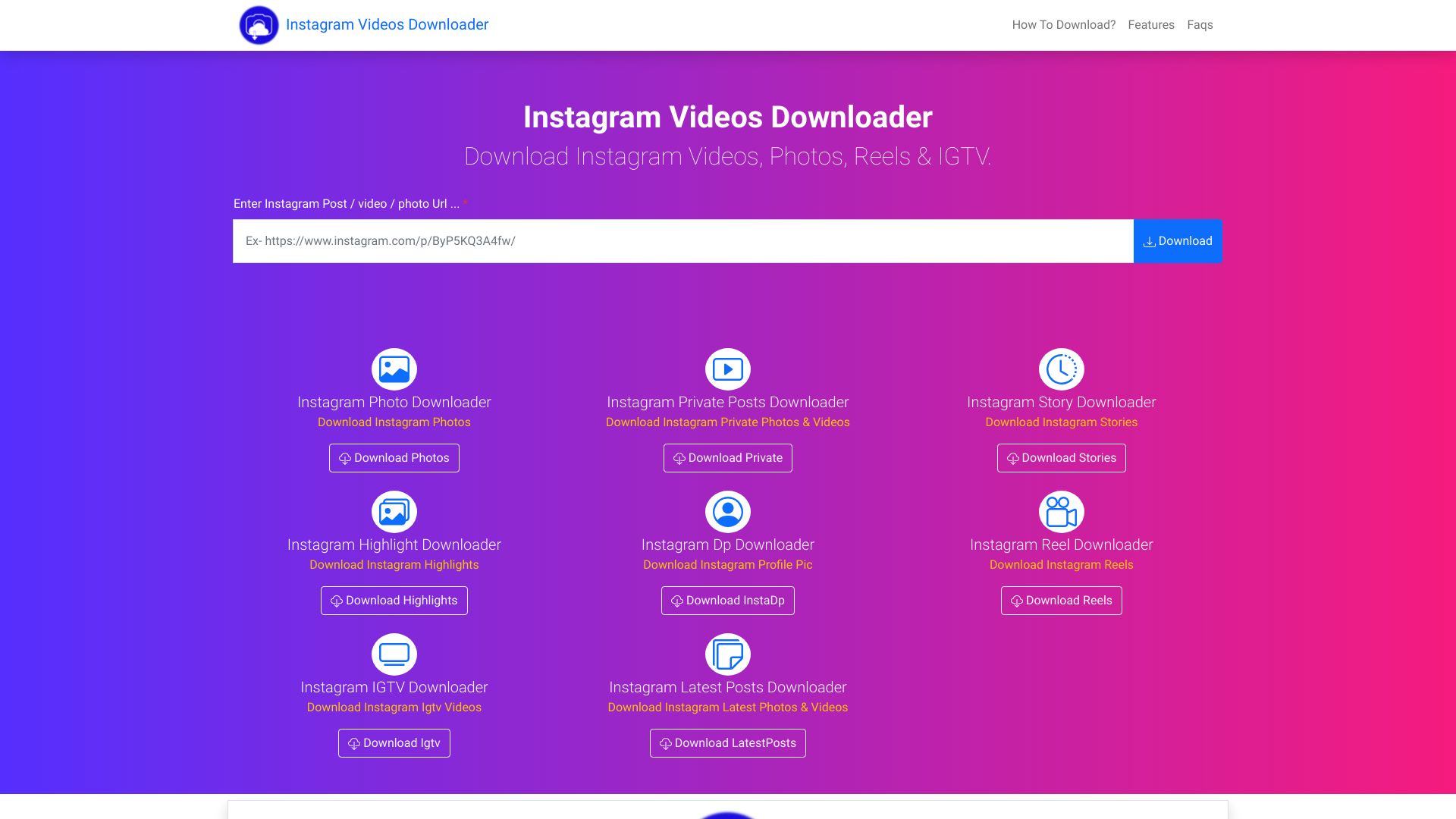
Task: Open the How To Download? menu item
Action: tap(1064, 25)
